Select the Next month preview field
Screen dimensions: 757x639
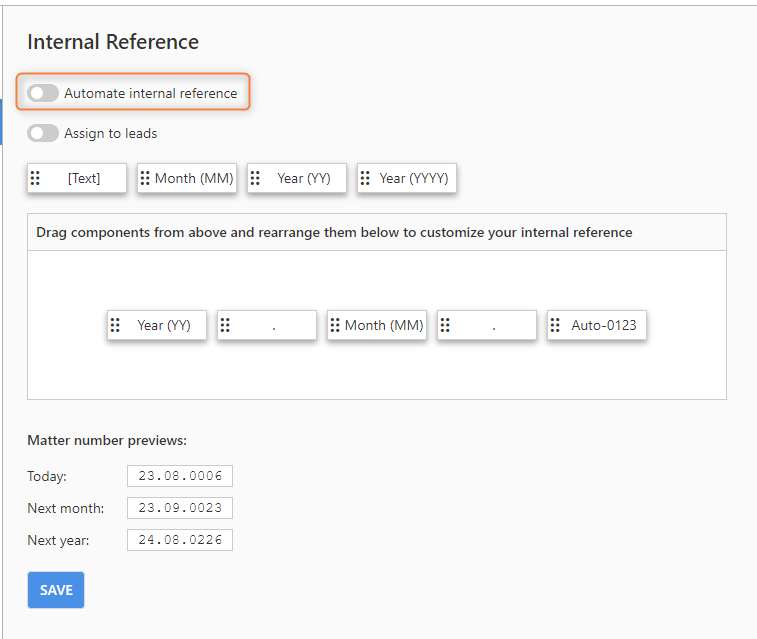[x=180, y=508]
